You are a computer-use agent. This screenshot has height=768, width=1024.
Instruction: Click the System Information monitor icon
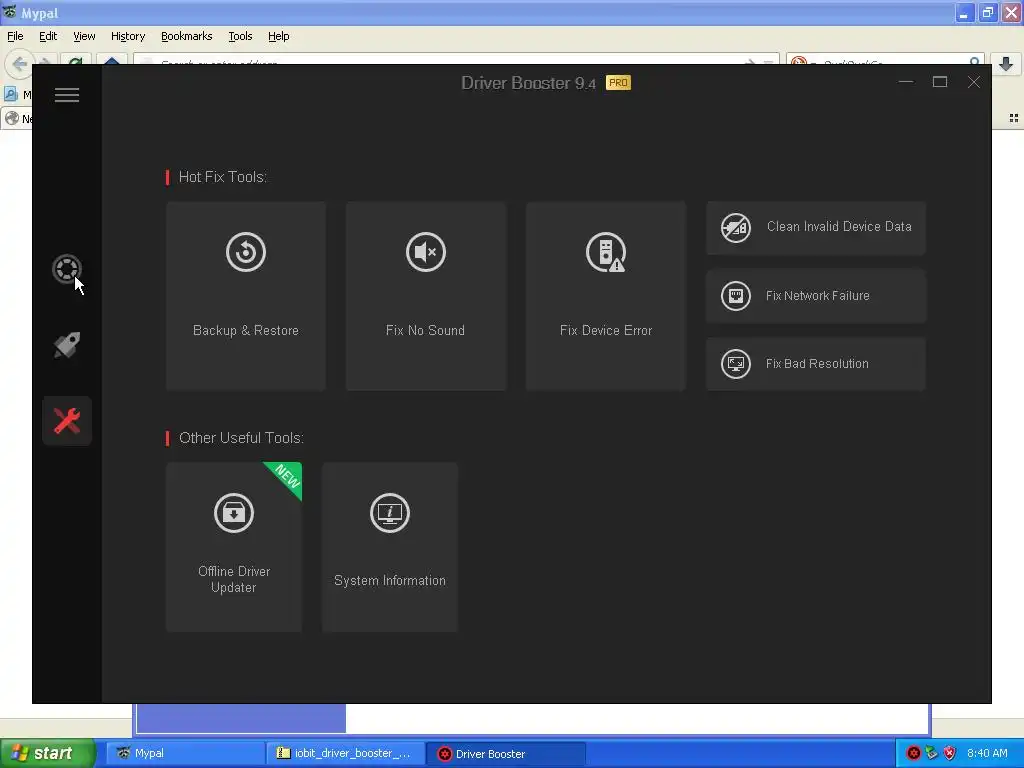[390, 513]
